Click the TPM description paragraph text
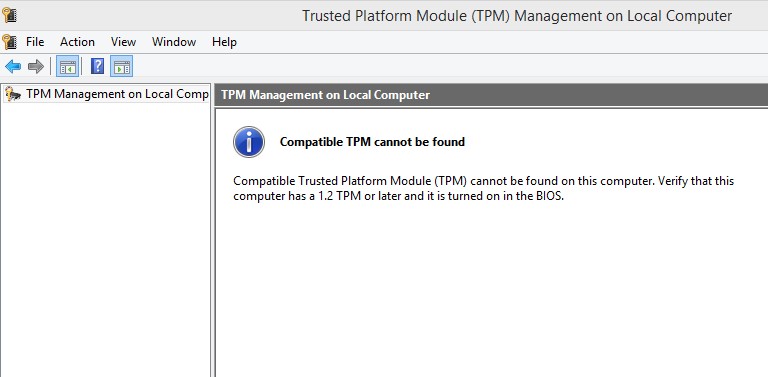The image size is (768, 377). click(x=483, y=188)
